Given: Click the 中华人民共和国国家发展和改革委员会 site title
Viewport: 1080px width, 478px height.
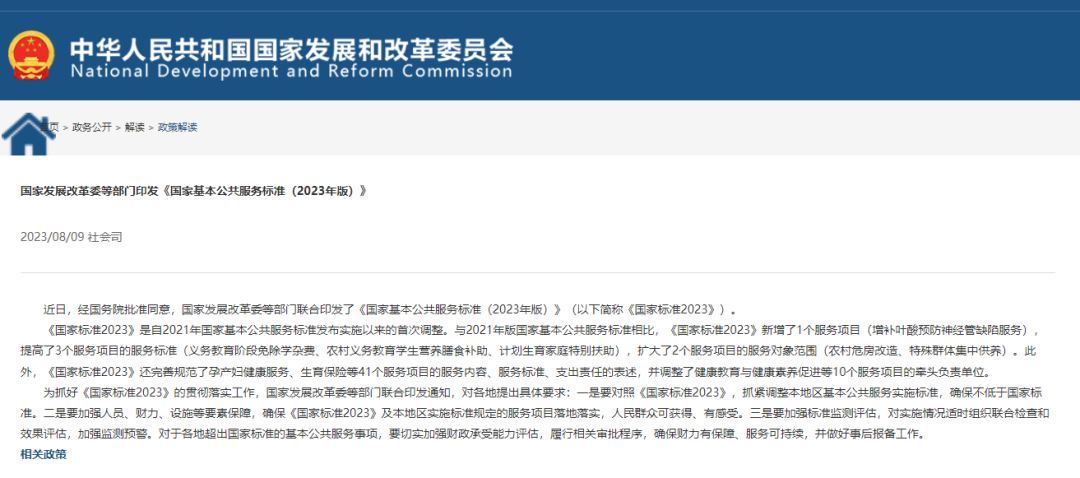Looking at the screenshot, I should coord(290,47).
